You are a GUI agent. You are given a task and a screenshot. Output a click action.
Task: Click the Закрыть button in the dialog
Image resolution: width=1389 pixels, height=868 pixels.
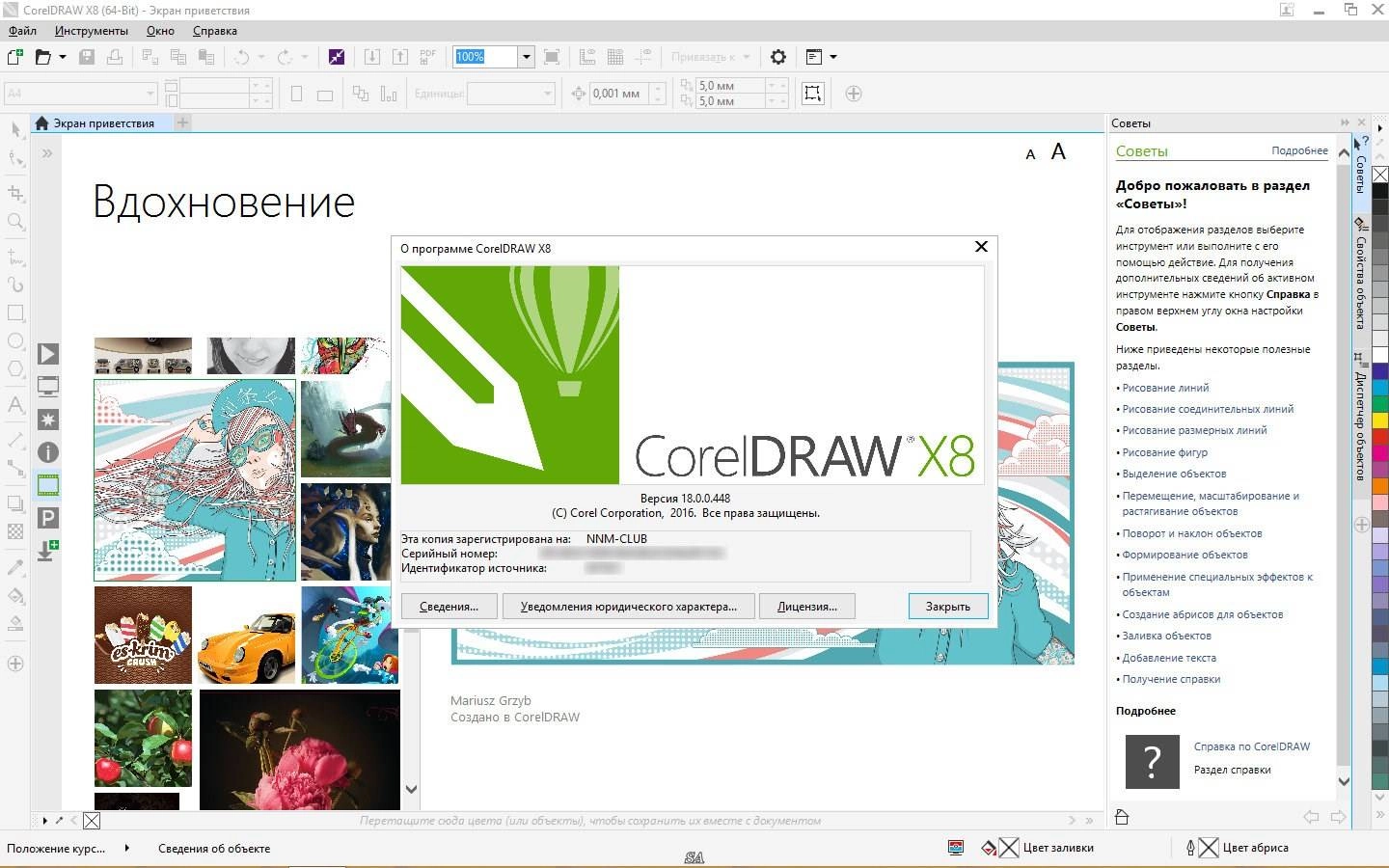pos(948,606)
